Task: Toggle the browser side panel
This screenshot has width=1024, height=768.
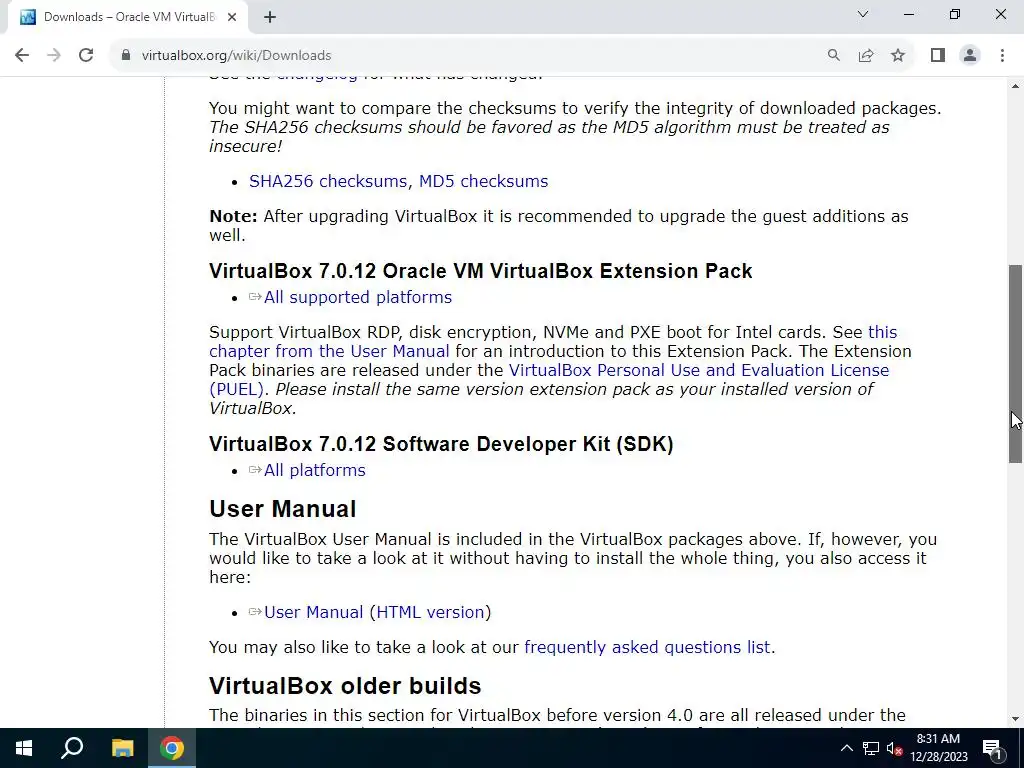Action: click(x=938, y=56)
